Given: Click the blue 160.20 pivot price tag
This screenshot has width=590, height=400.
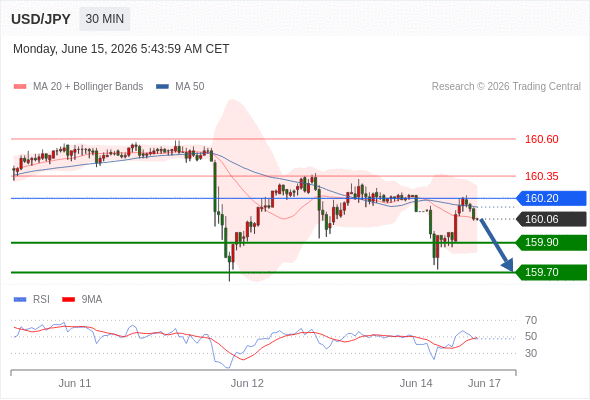Looking at the screenshot, I should click(551, 198).
